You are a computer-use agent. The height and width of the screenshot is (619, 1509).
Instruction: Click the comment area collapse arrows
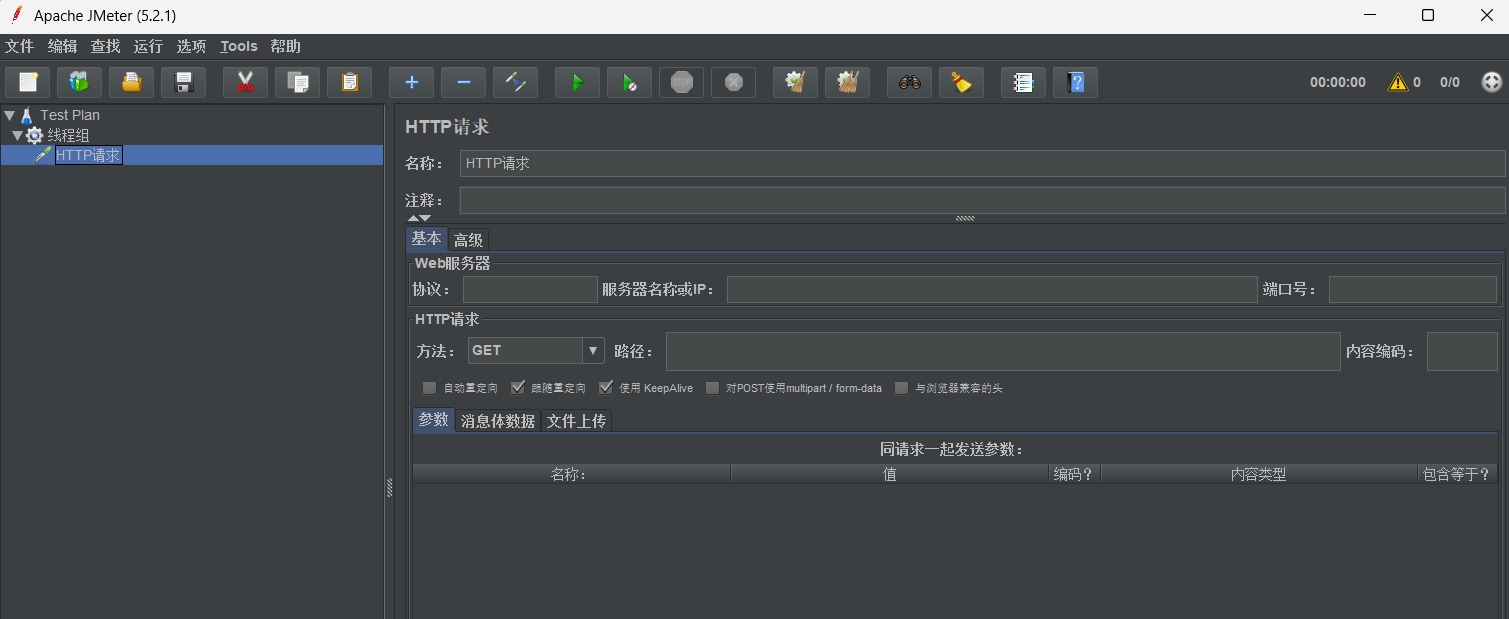tap(419, 218)
